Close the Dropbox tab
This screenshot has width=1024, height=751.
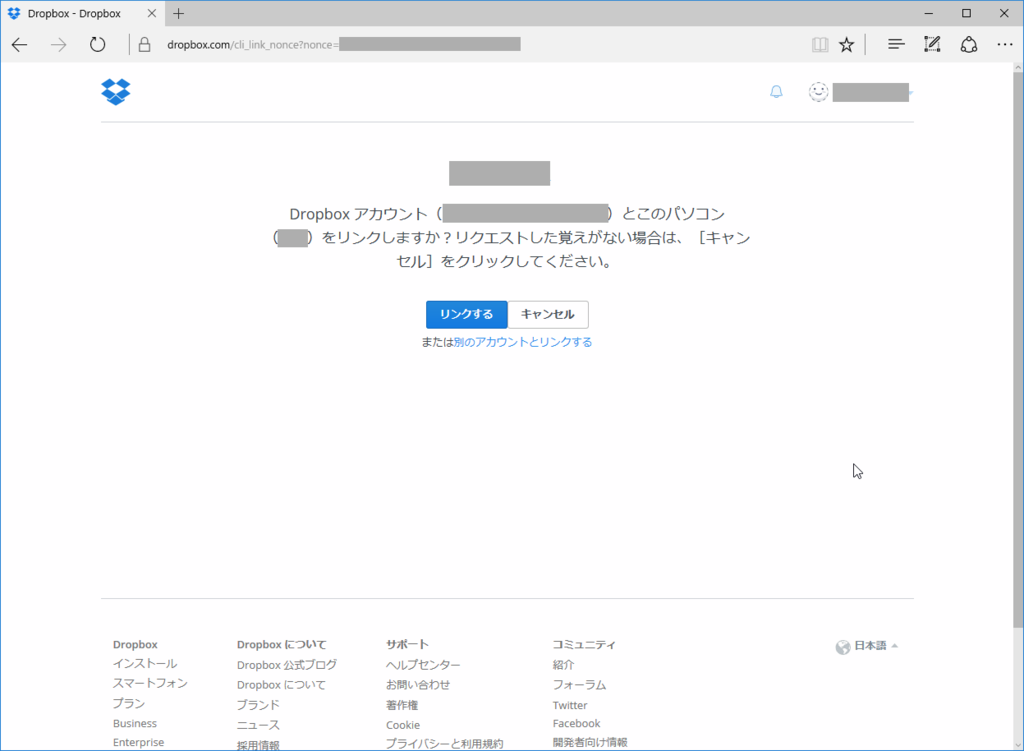click(x=152, y=13)
